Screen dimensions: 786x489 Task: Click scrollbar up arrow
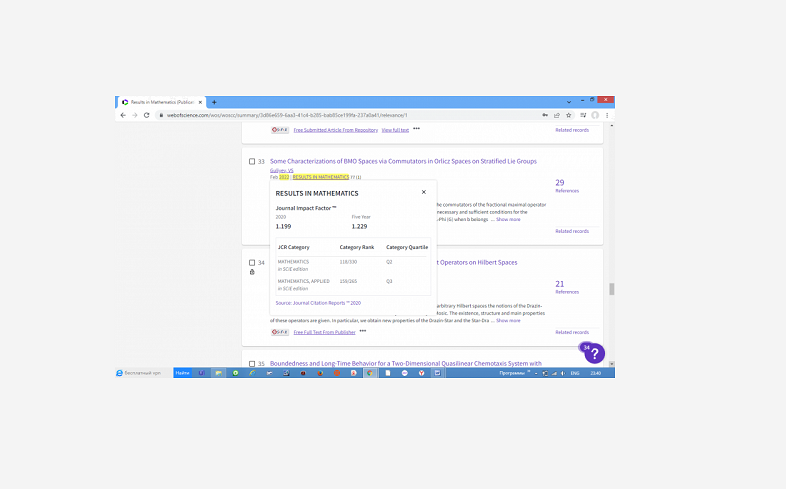(612, 125)
